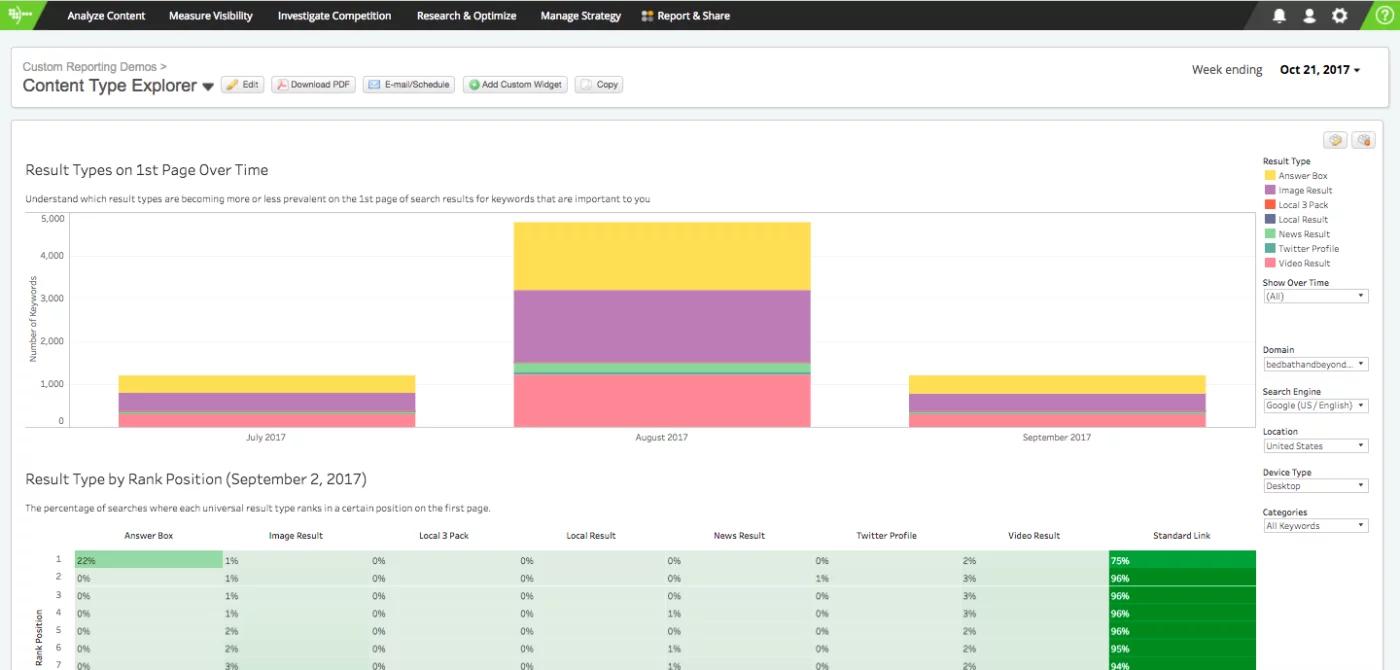This screenshot has height=670, width=1400.
Task: Open the Week ending date dropdown
Action: pos(1320,70)
